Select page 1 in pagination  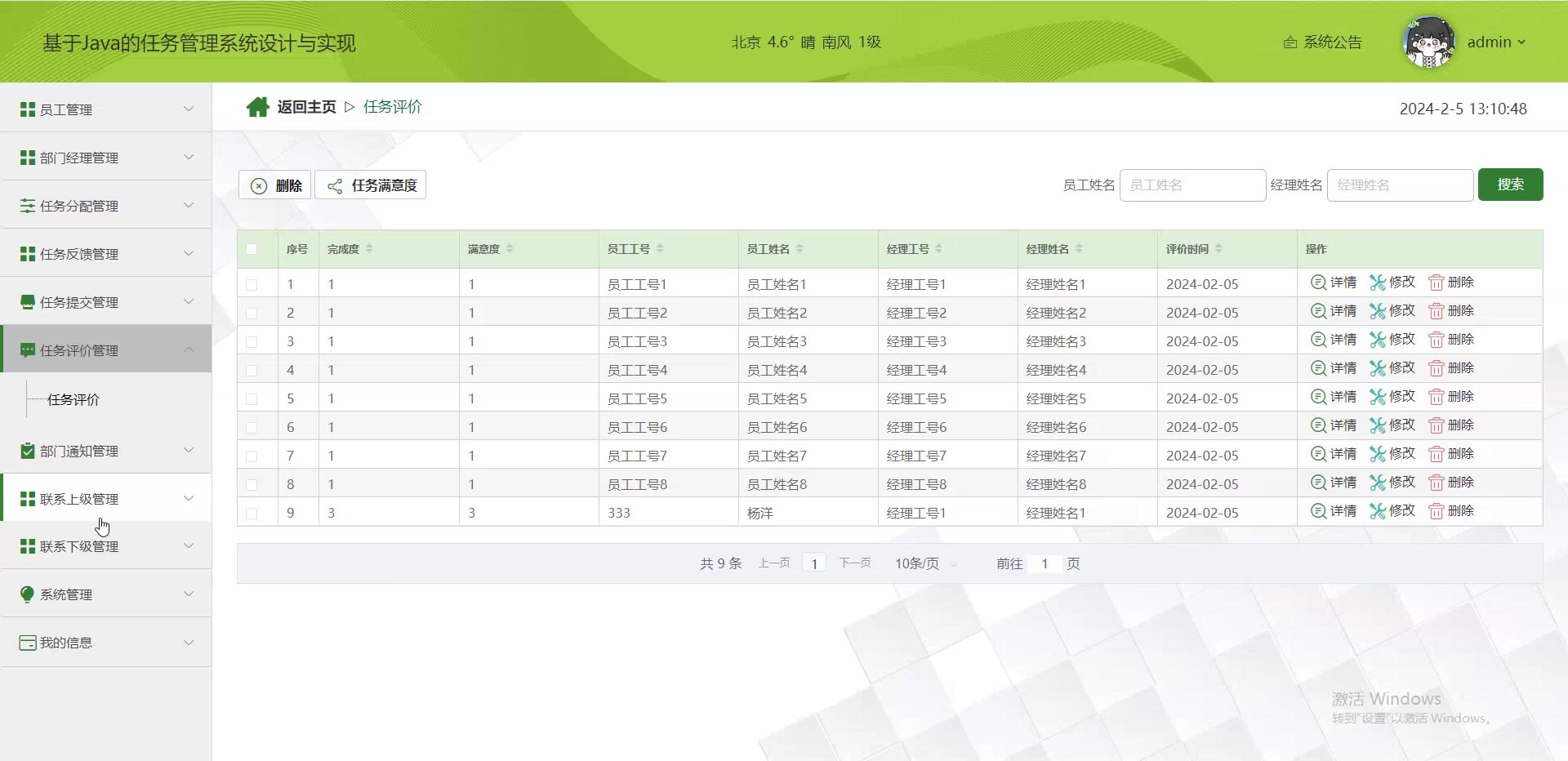coord(814,563)
